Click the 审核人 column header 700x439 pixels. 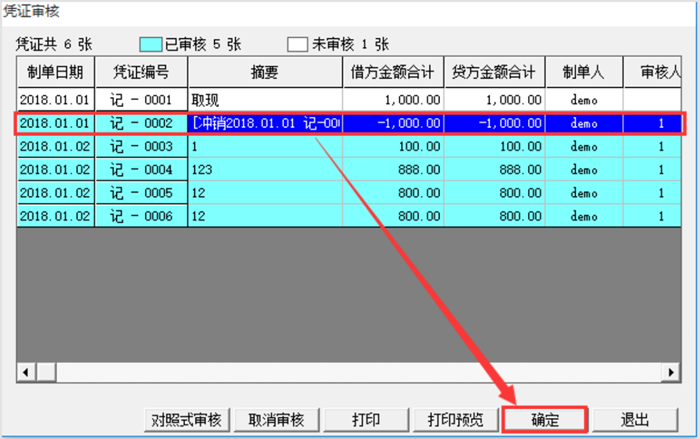click(653, 72)
